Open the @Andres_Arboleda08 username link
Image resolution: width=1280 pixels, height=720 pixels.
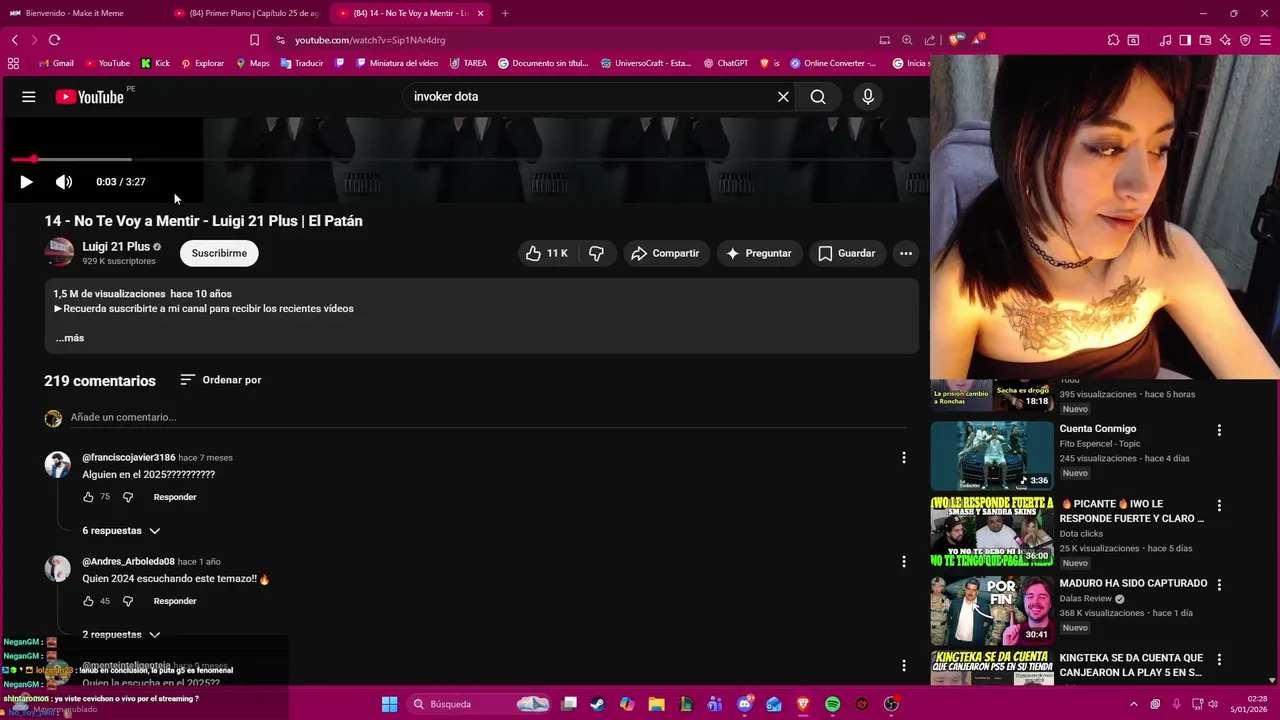(128, 561)
